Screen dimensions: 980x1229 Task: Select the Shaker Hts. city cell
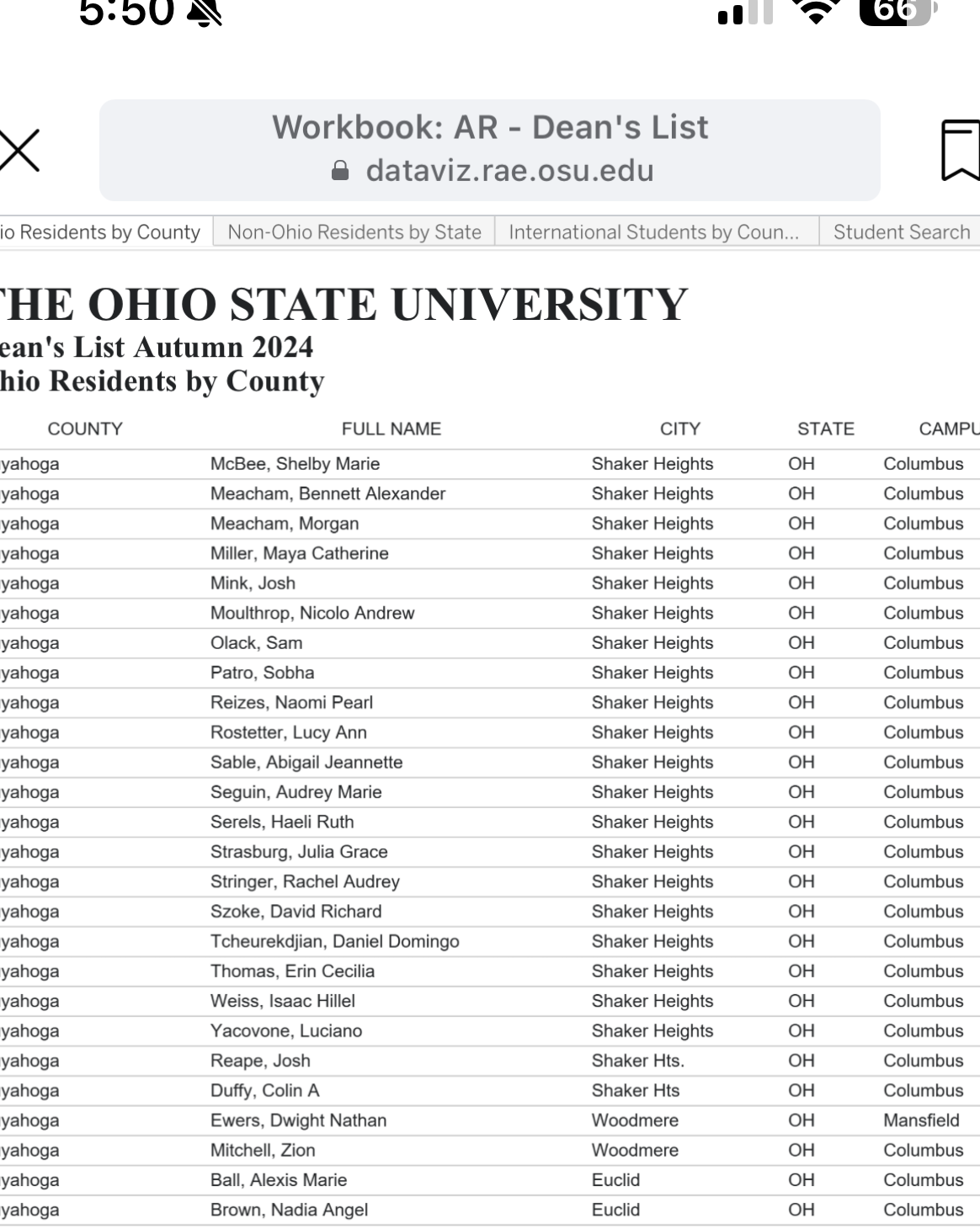(x=637, y=1061)
